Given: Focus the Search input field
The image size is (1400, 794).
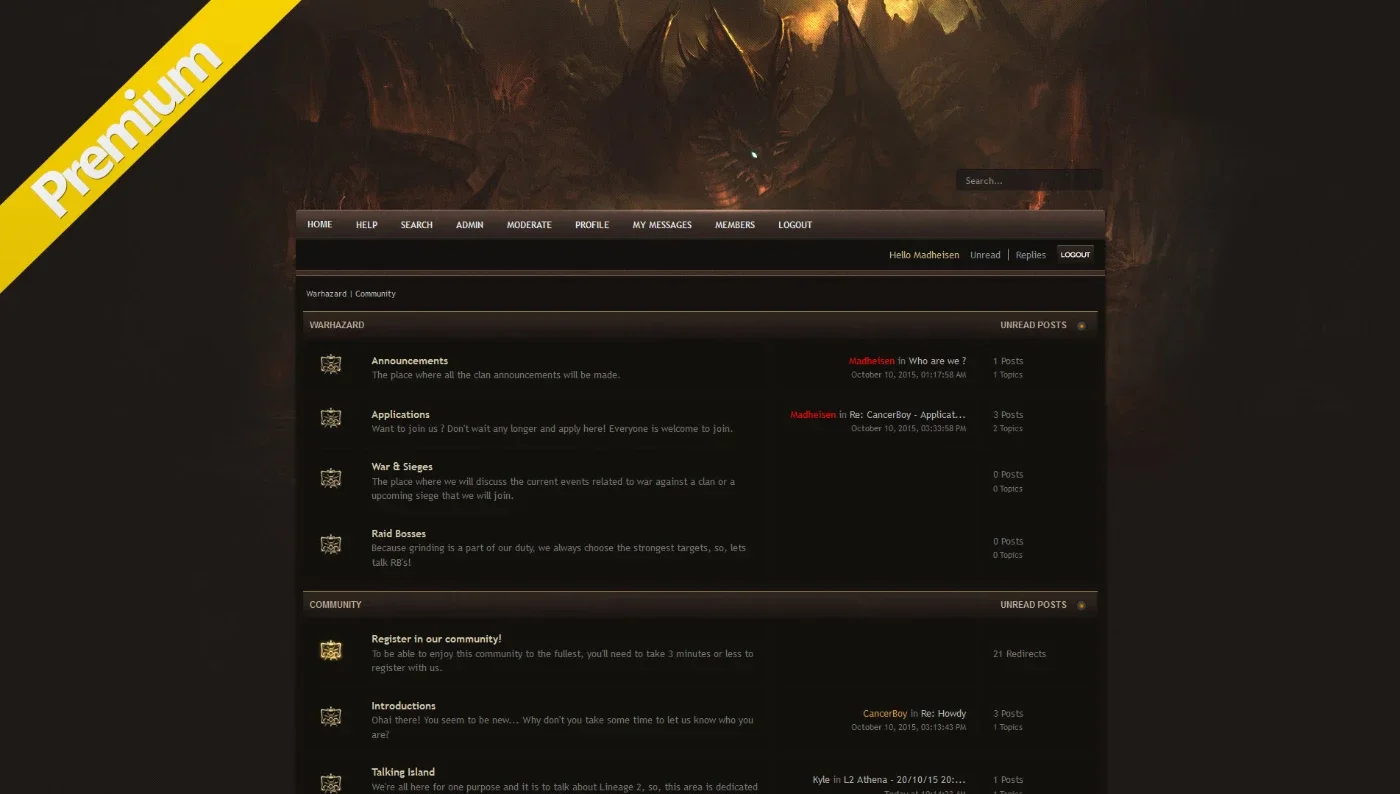Looking at the screenshot, I should [1029, 181].
